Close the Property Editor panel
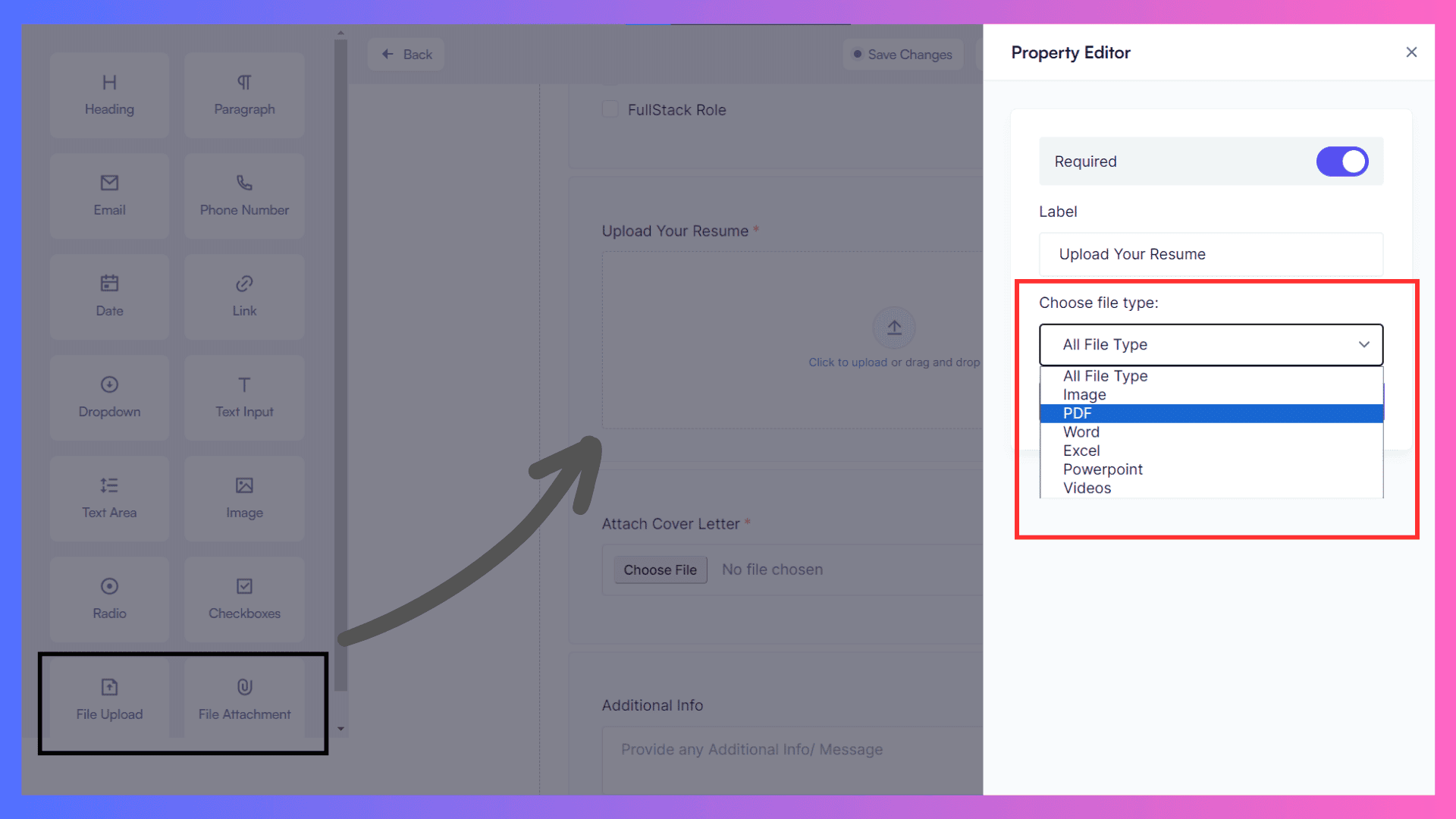This screenshot has height=819, width=1456. pos(1411,52)
